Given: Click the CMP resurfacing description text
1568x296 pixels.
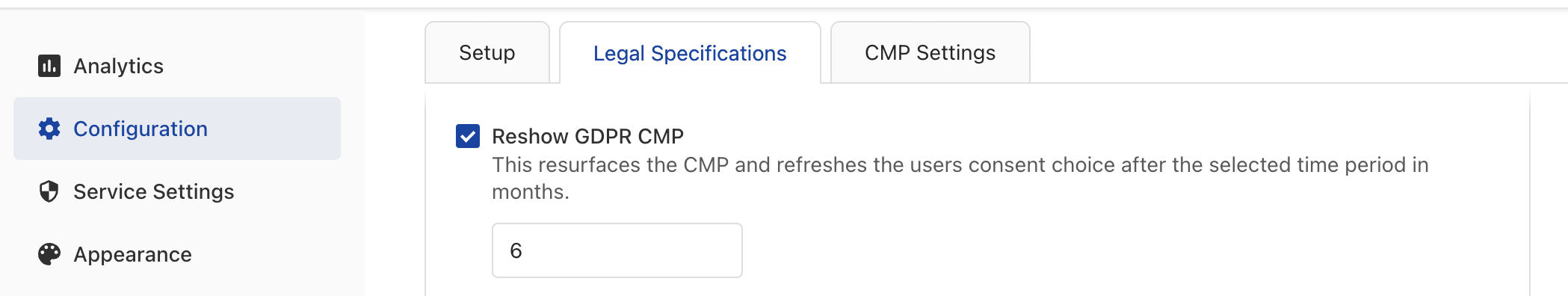Looking at the screenshot, I should coord(960,178).
